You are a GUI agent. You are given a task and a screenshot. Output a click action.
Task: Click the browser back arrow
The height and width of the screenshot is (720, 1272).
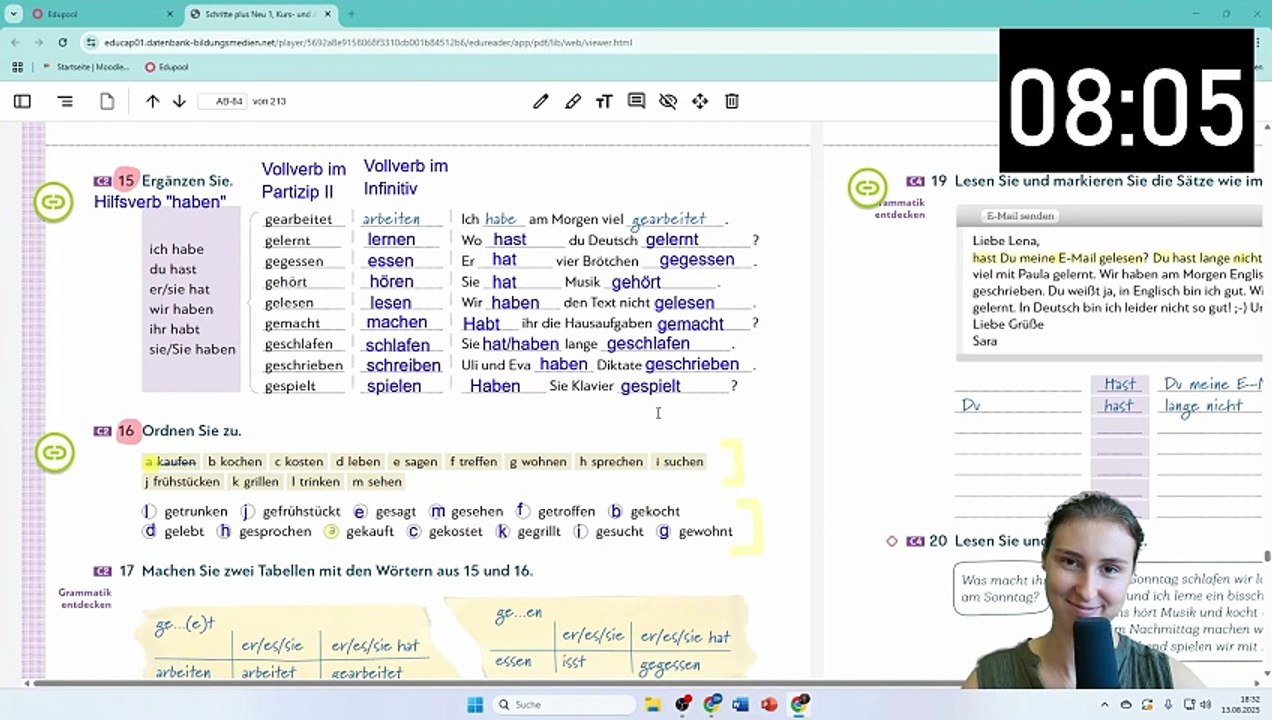15,43
